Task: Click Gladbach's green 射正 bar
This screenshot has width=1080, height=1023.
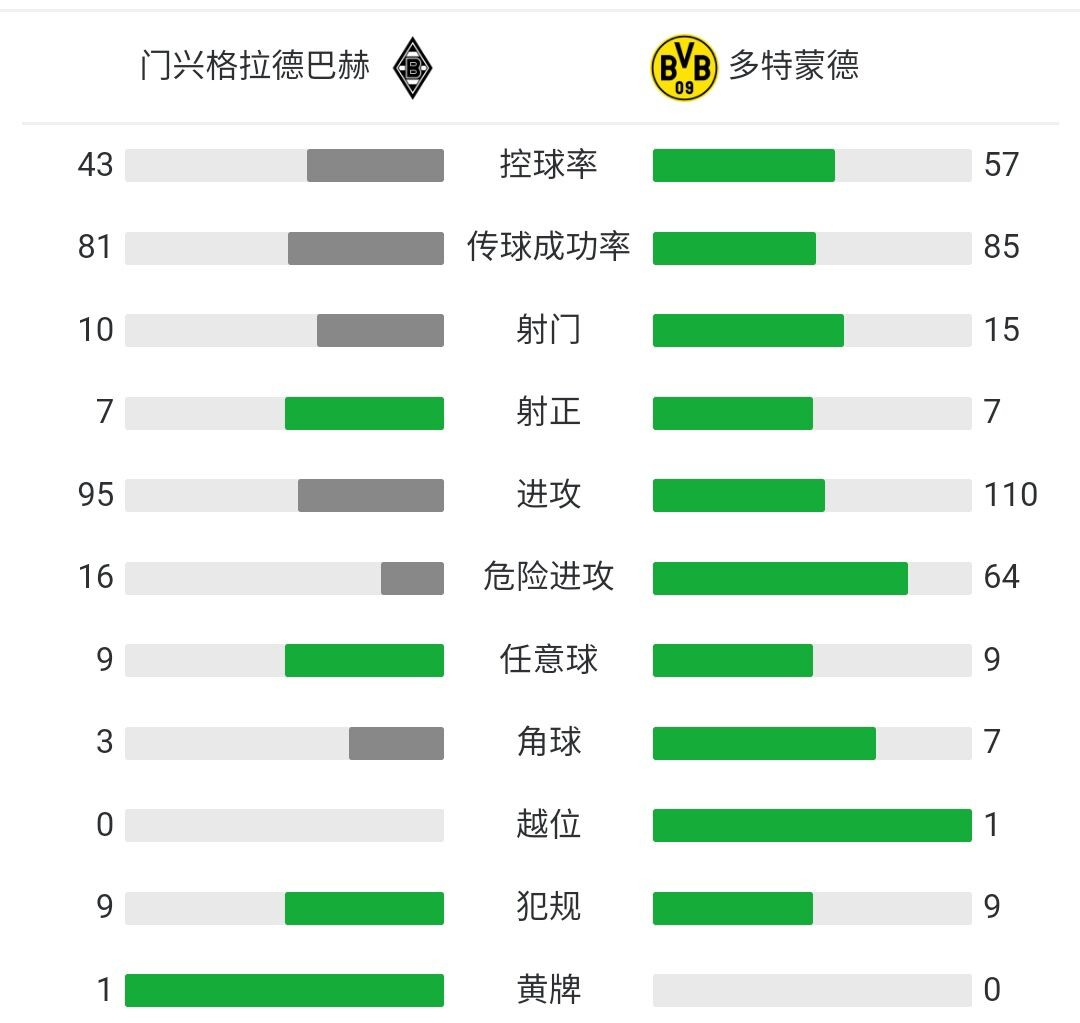Action: coord(364,413)
